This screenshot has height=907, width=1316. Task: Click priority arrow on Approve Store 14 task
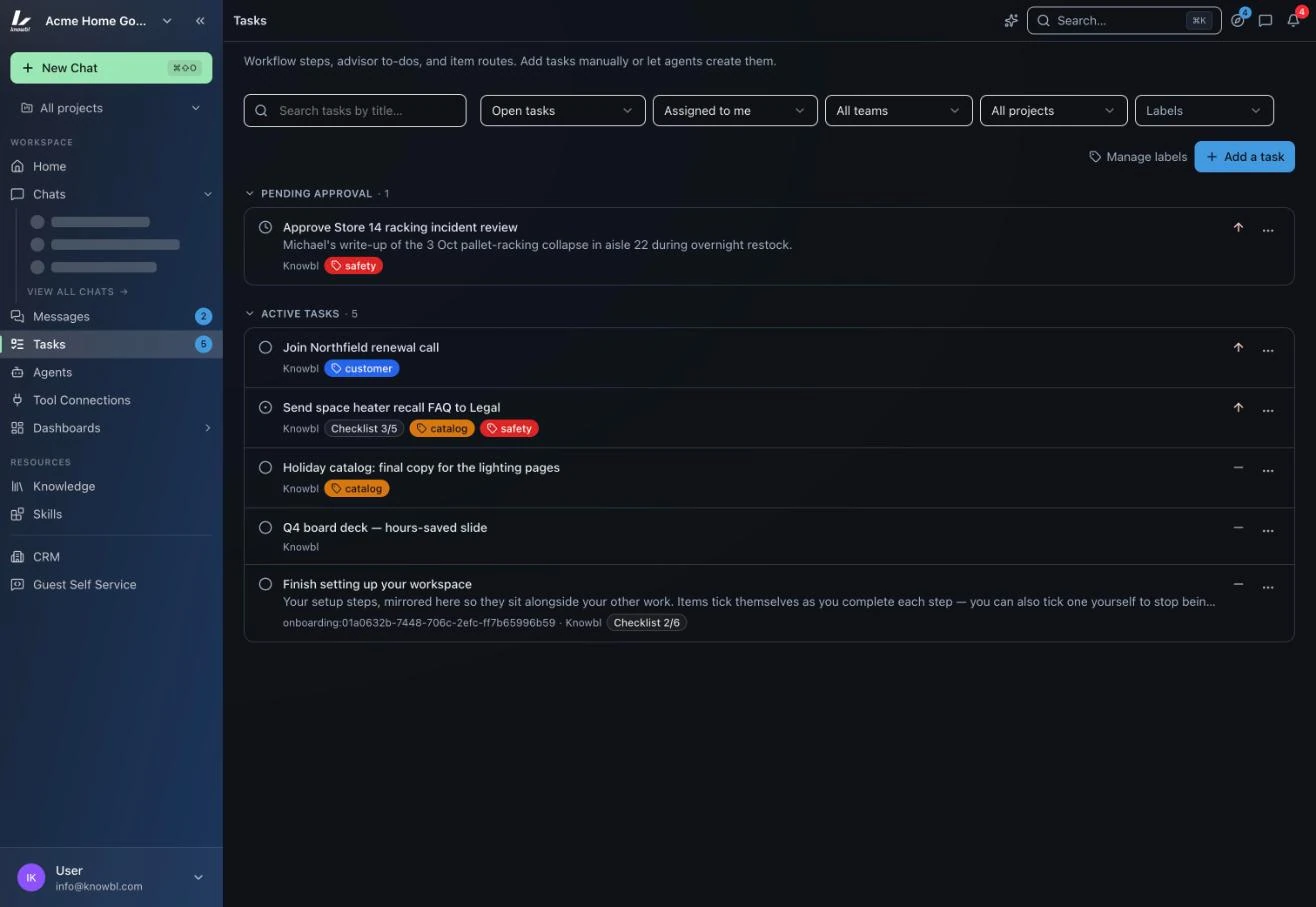1238,227
